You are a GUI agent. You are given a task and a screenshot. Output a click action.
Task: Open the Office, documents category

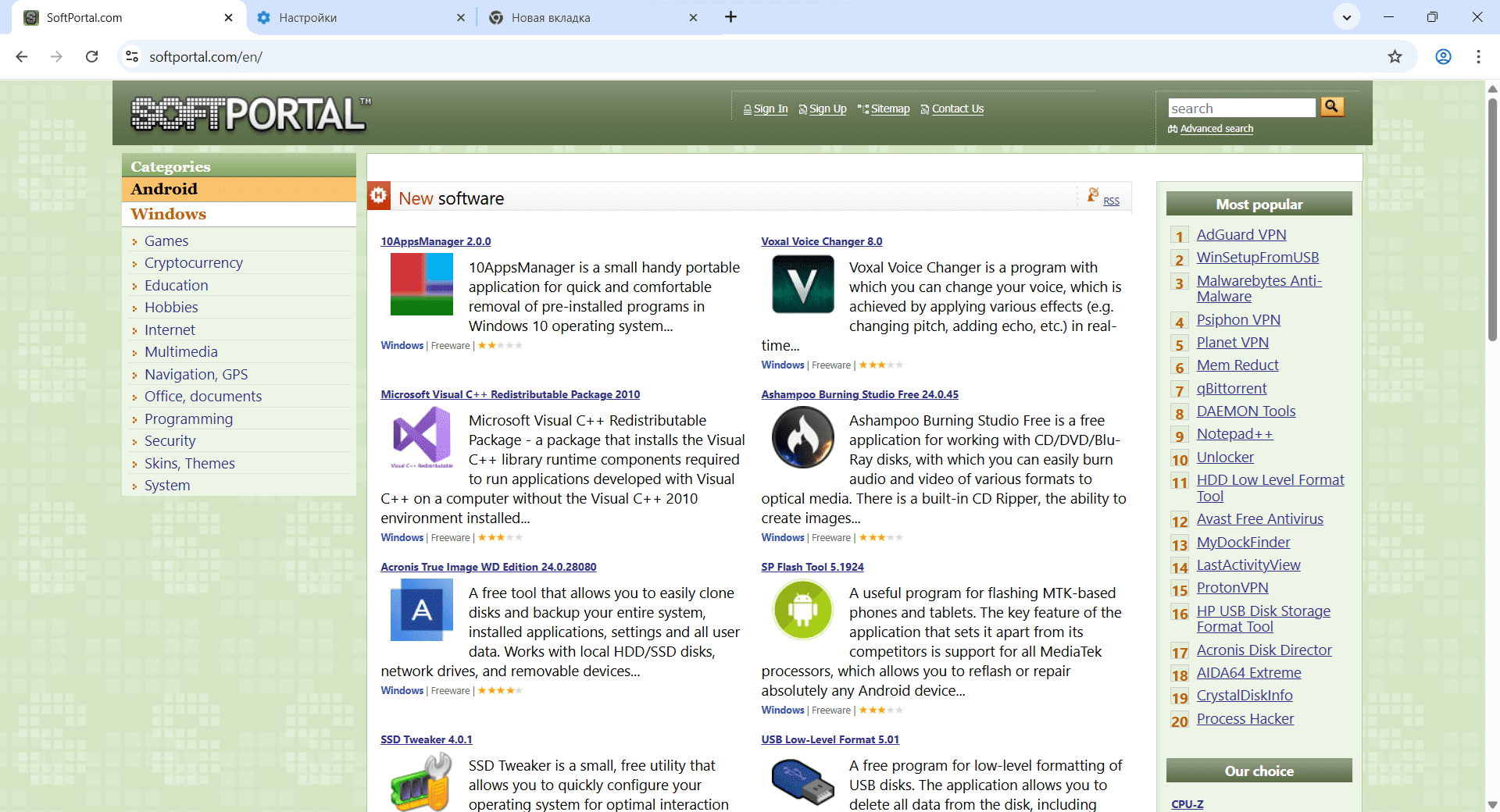tap(203, 397)
